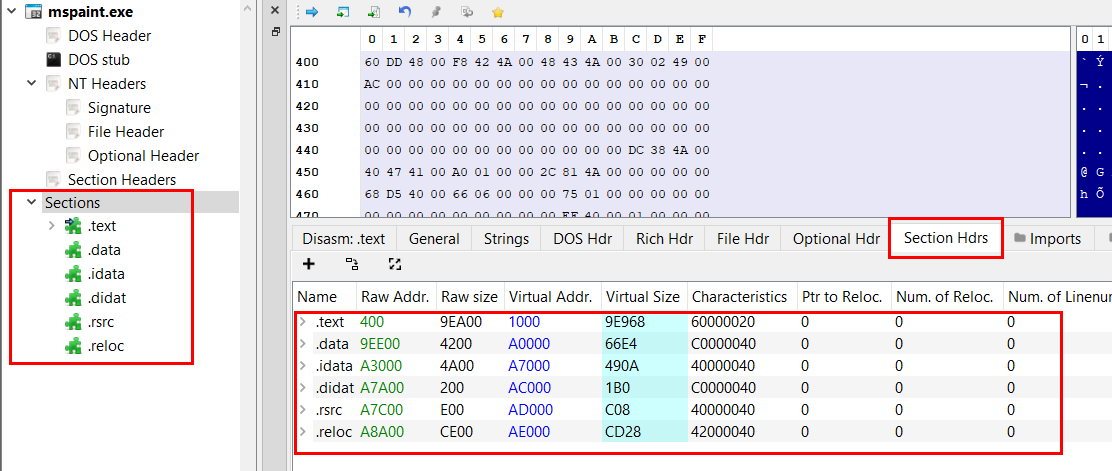Close the hex view pane with X

pyautogui.click(x=276, y=10)
